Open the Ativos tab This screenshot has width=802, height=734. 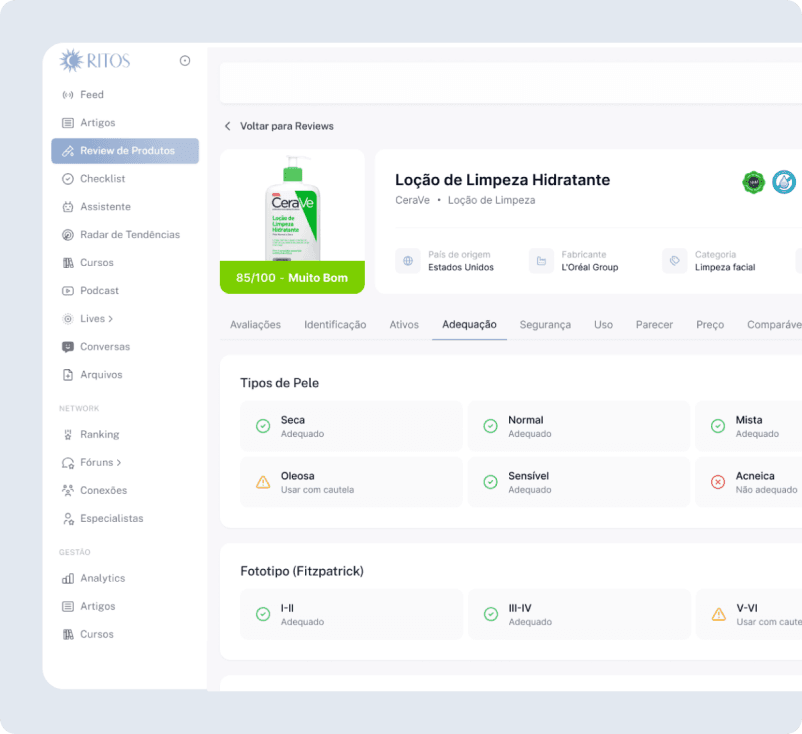click(404, 325)
